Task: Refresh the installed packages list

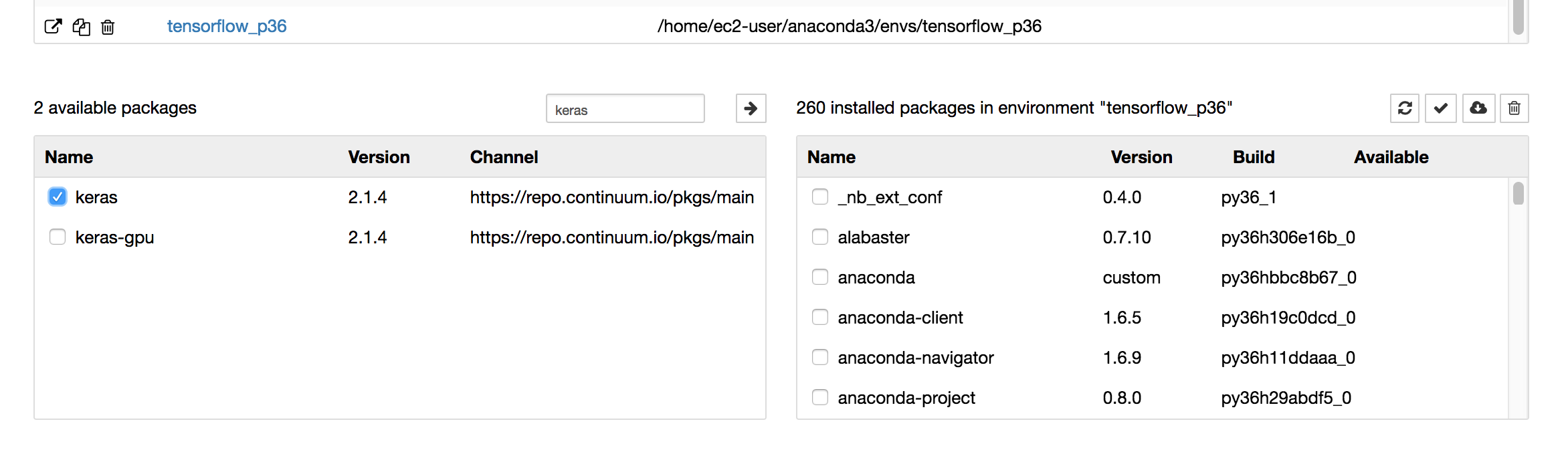Action: 1405,108
